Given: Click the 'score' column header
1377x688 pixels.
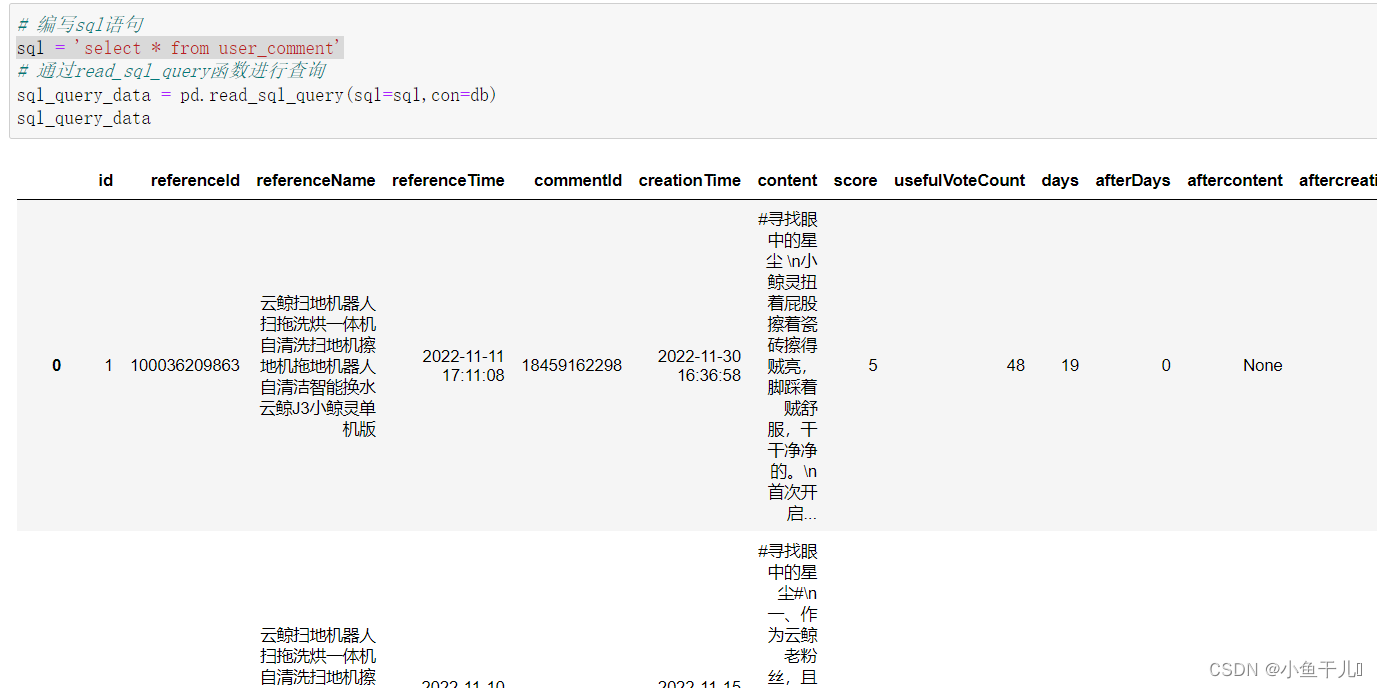Looking at the screenshot, I should (855, 180).
